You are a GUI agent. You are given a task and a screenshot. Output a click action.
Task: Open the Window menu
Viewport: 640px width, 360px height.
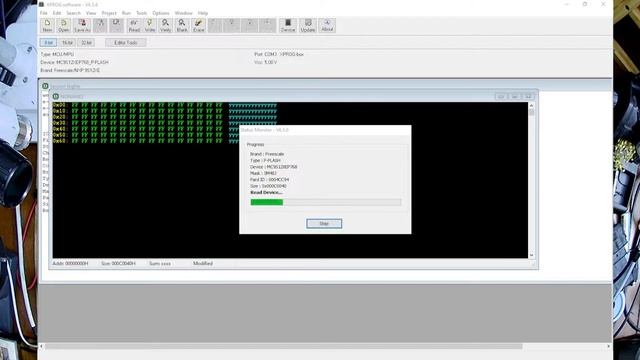(183, 13)
